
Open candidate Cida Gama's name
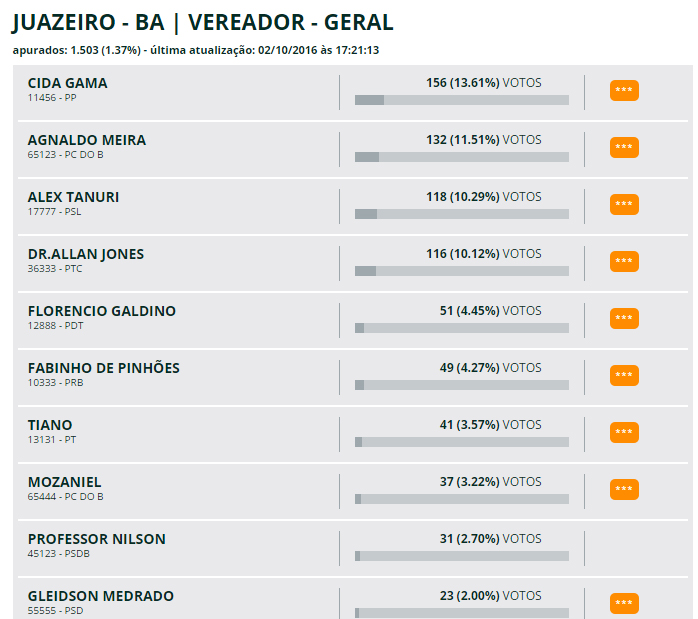(68, 83)
